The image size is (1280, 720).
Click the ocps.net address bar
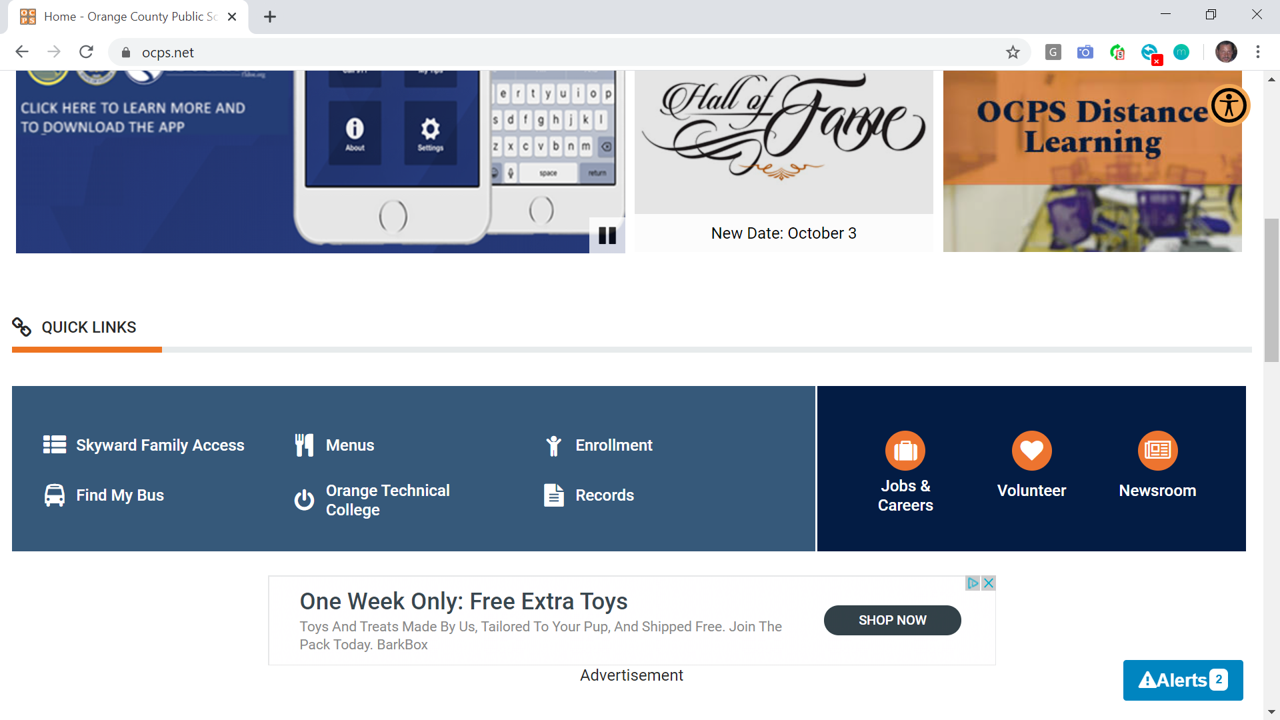click(560, 52)
